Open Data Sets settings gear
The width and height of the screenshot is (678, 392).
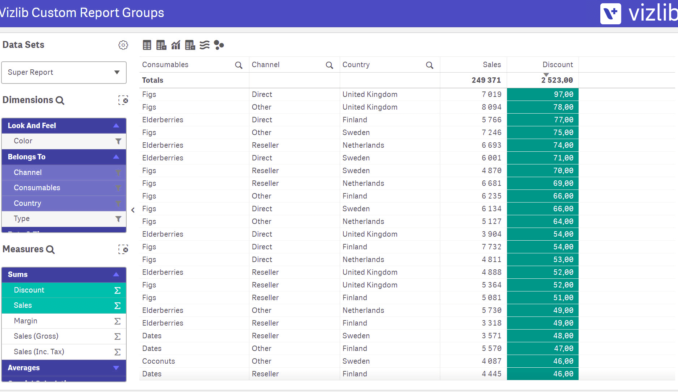point(123,45)
